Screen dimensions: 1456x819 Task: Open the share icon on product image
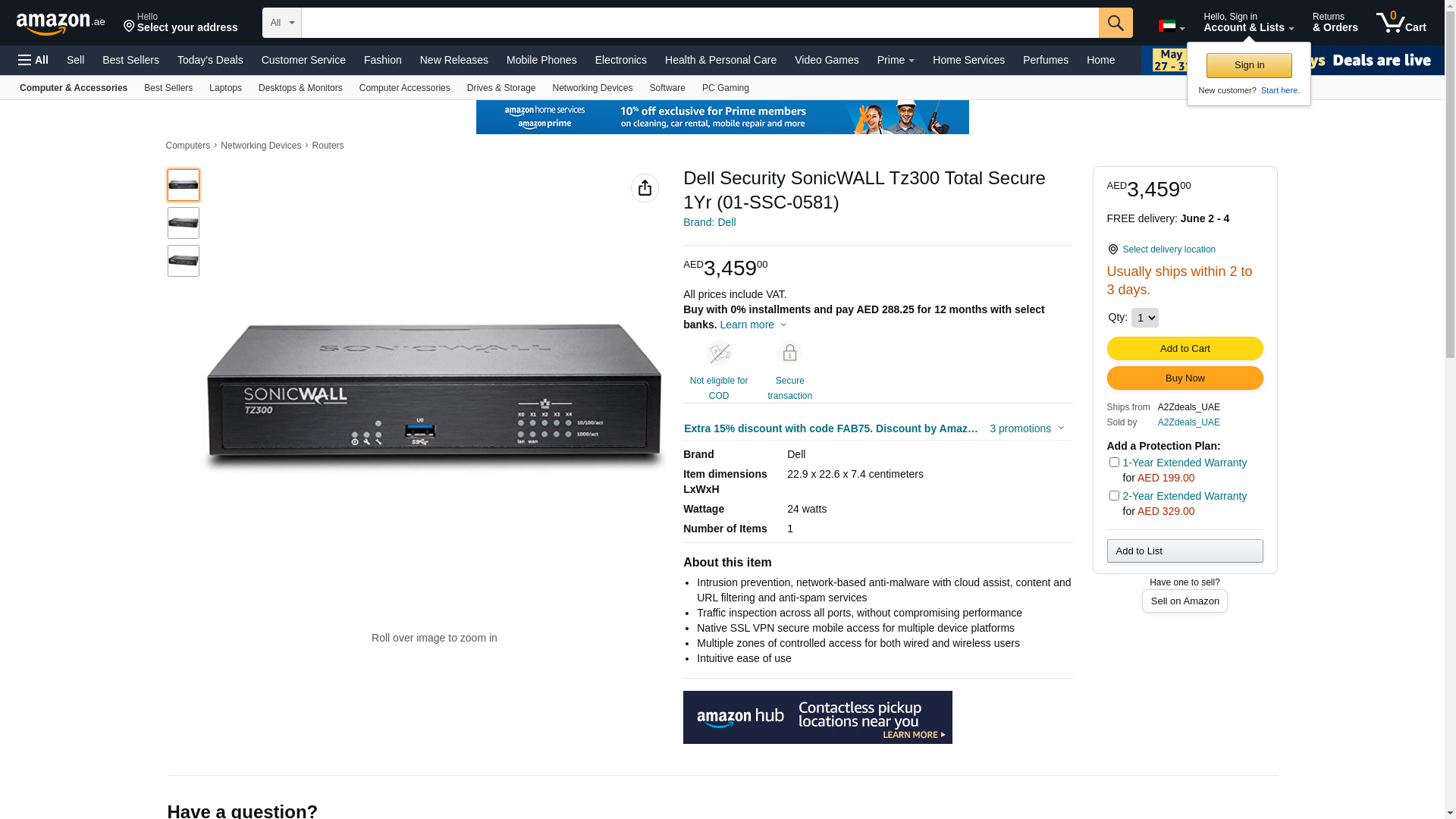coord(645,188)
